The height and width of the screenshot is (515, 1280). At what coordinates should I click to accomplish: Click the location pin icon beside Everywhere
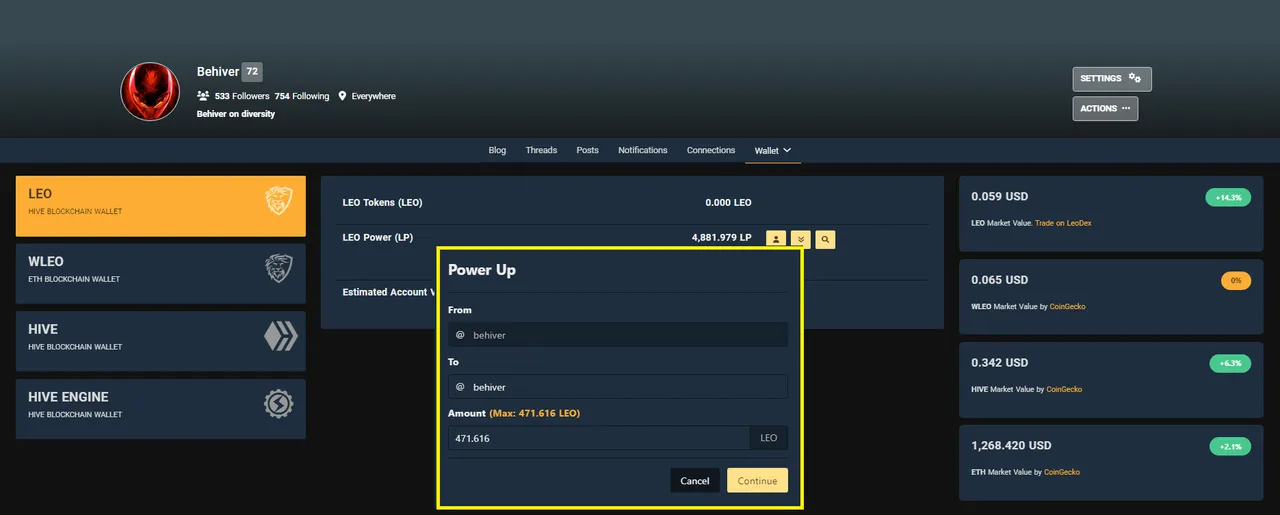point(342,96)
